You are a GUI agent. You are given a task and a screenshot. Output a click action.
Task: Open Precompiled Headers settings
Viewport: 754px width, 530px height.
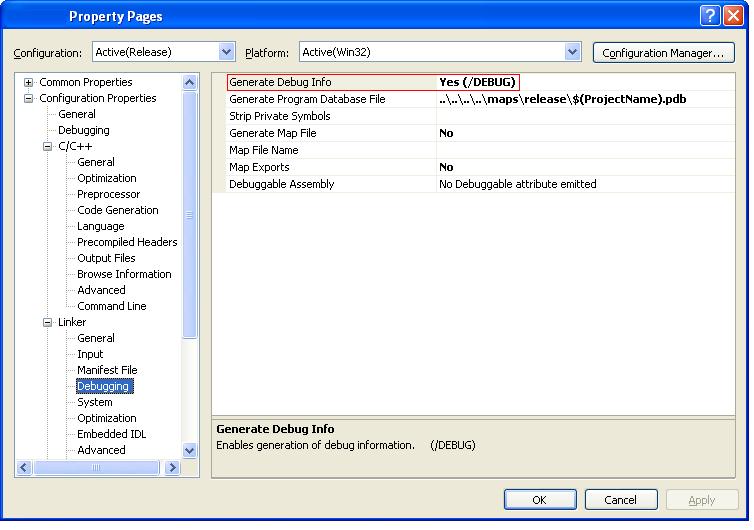click(x=127, y=242)
